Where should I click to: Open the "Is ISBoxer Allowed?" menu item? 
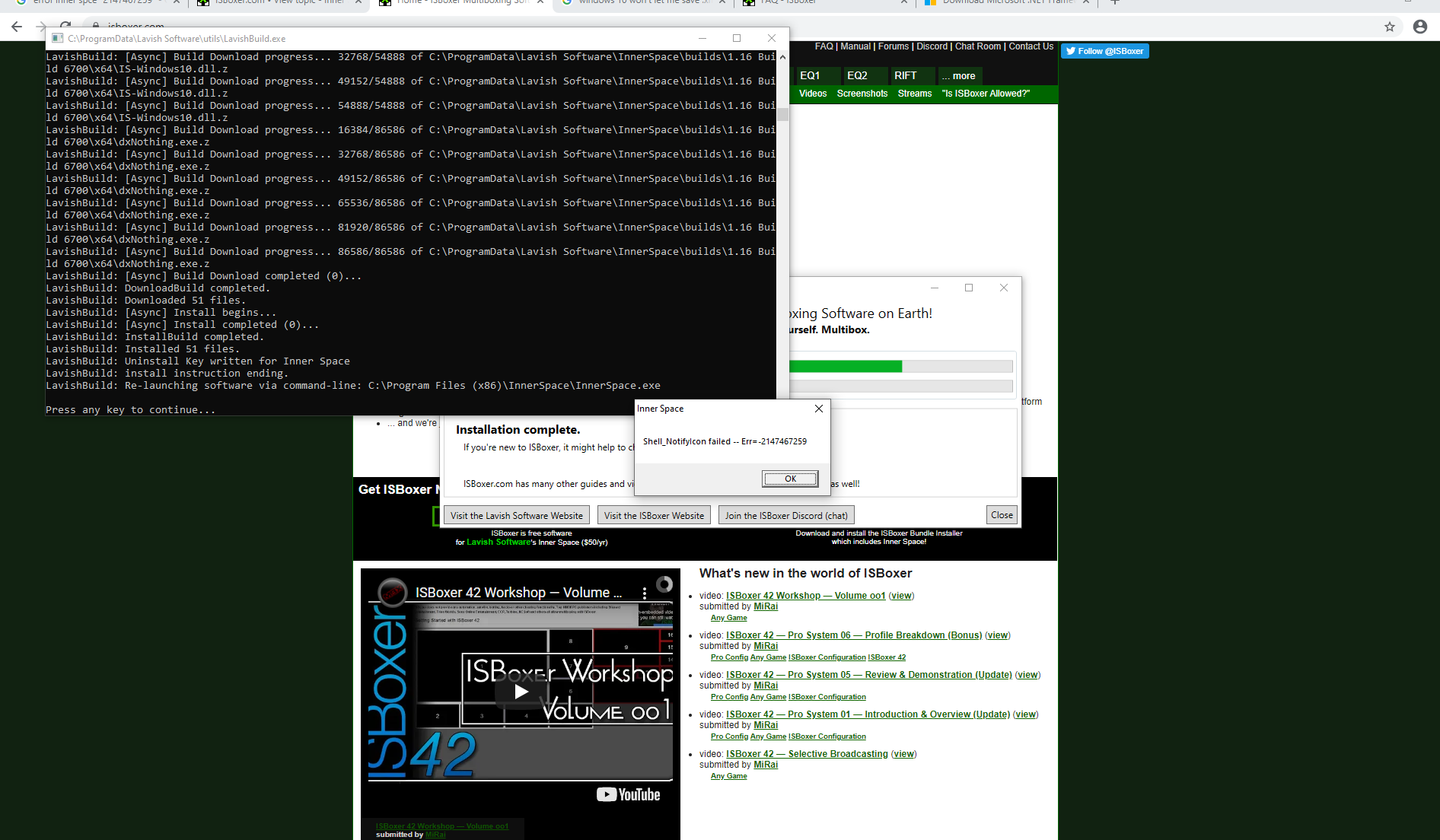[x=986, y=94]
